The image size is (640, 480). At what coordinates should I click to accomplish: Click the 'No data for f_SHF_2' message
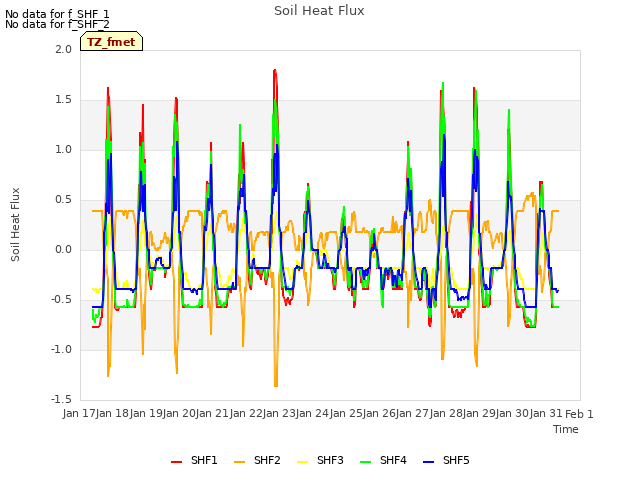point(57,24)
